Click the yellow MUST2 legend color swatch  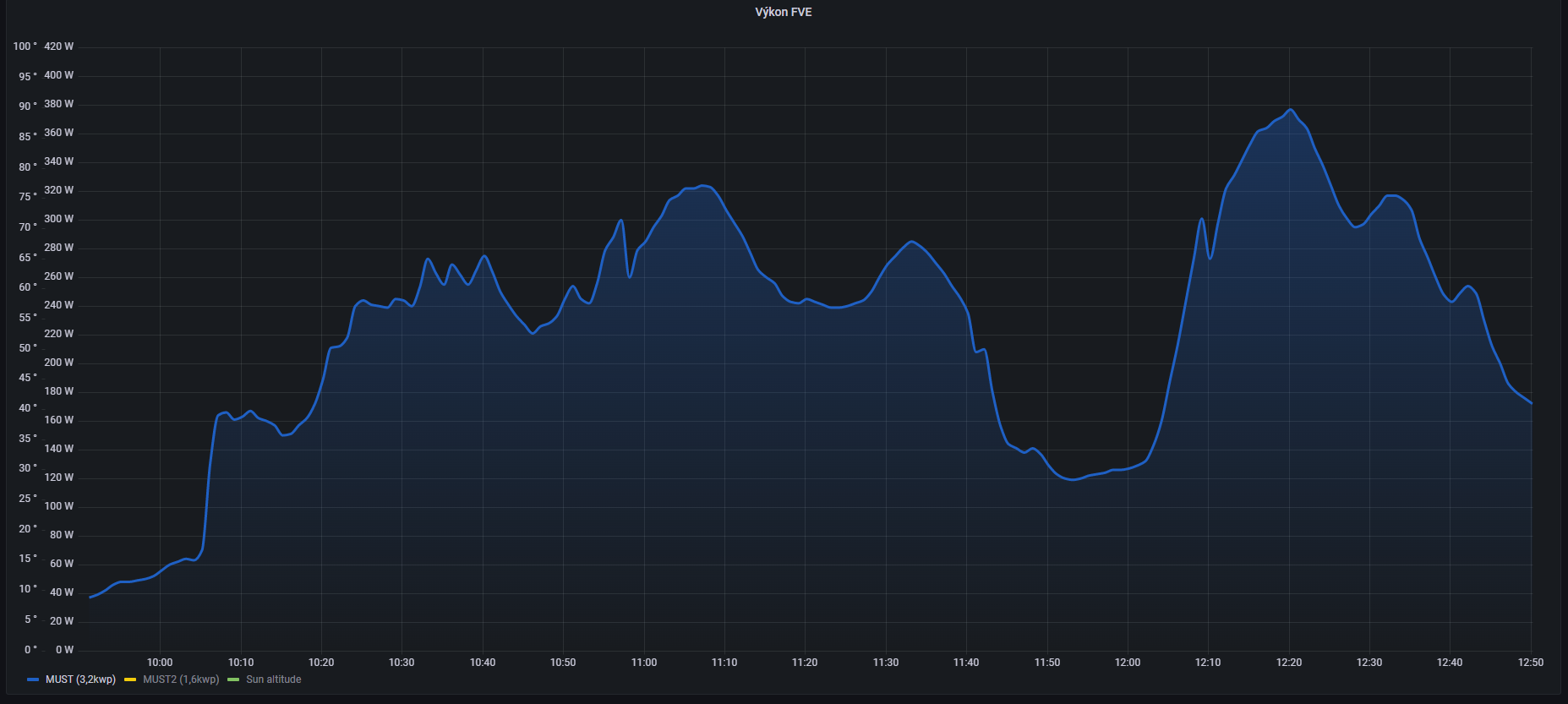(x=130, y=679)
